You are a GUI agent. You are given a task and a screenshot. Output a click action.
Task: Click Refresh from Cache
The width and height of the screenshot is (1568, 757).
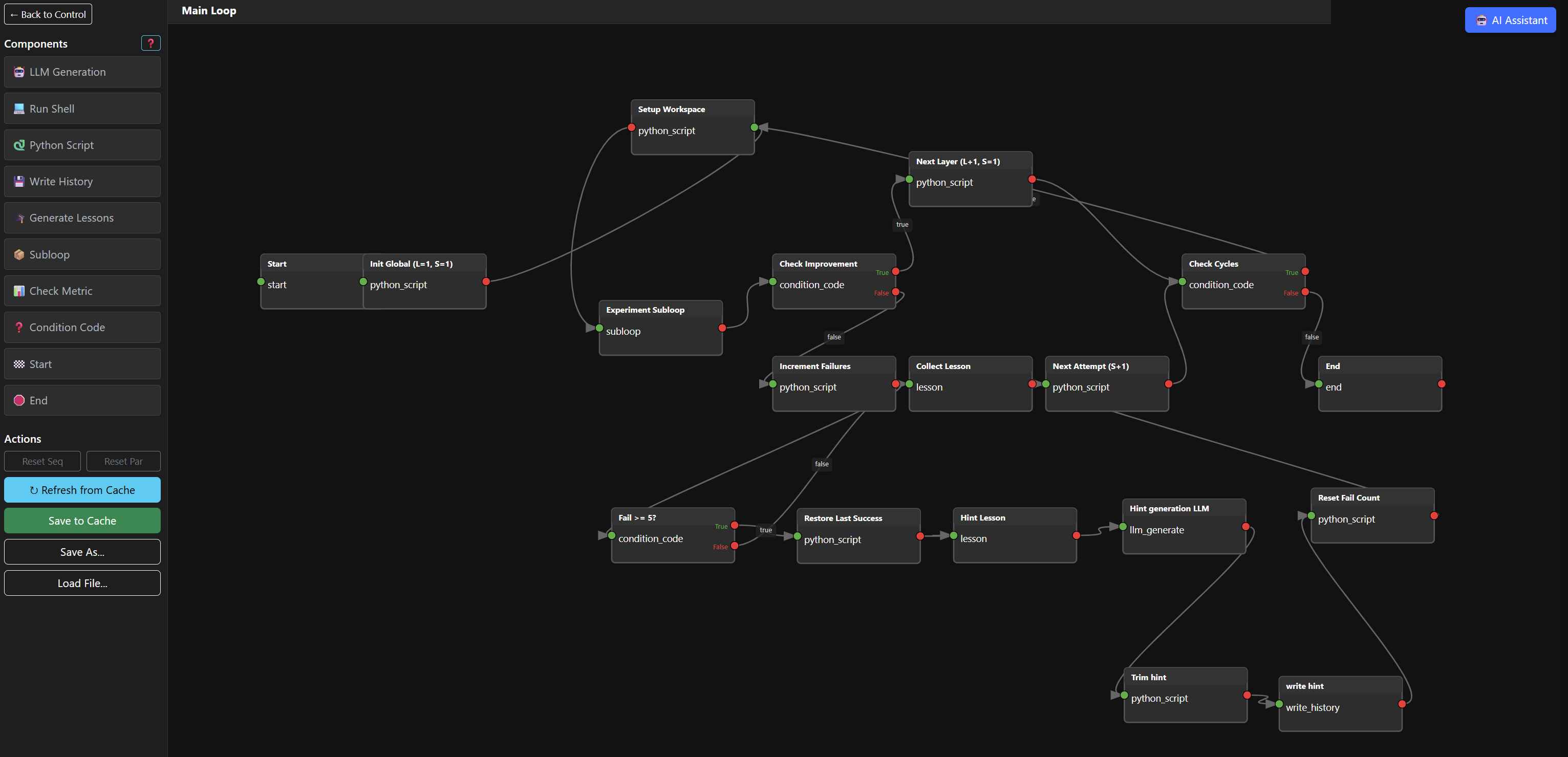point(82,490)
